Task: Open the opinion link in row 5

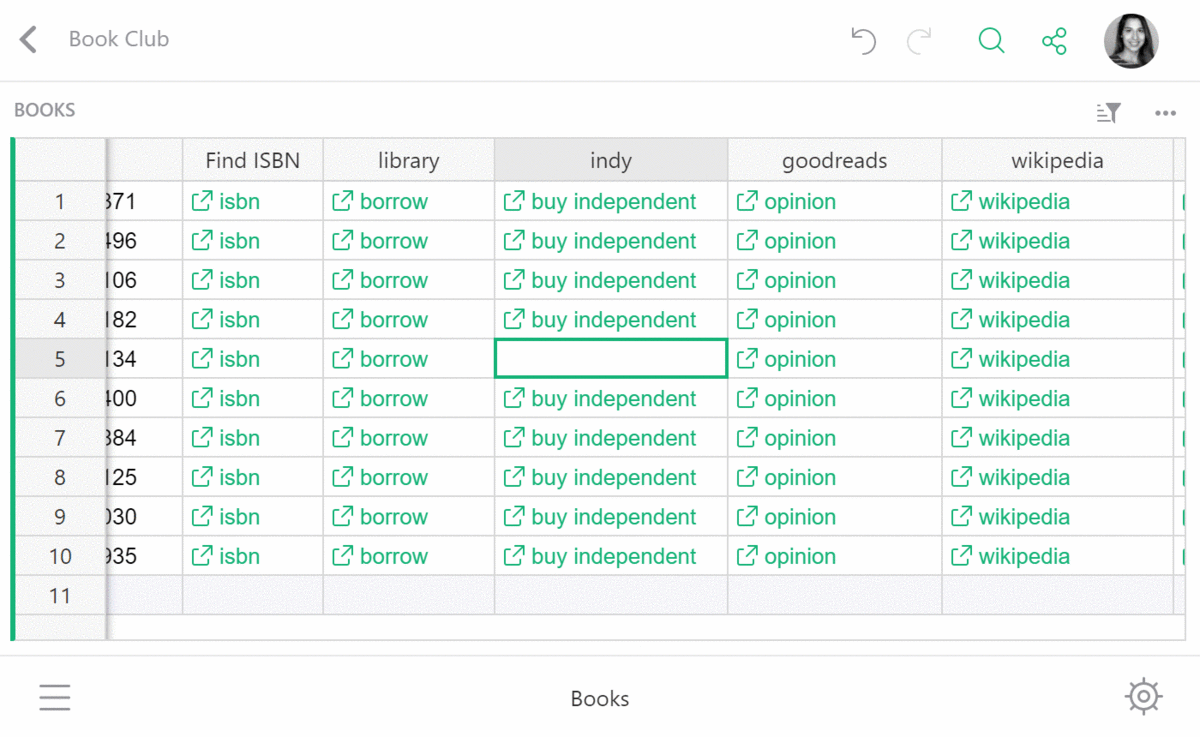Action: coord(799,360)
